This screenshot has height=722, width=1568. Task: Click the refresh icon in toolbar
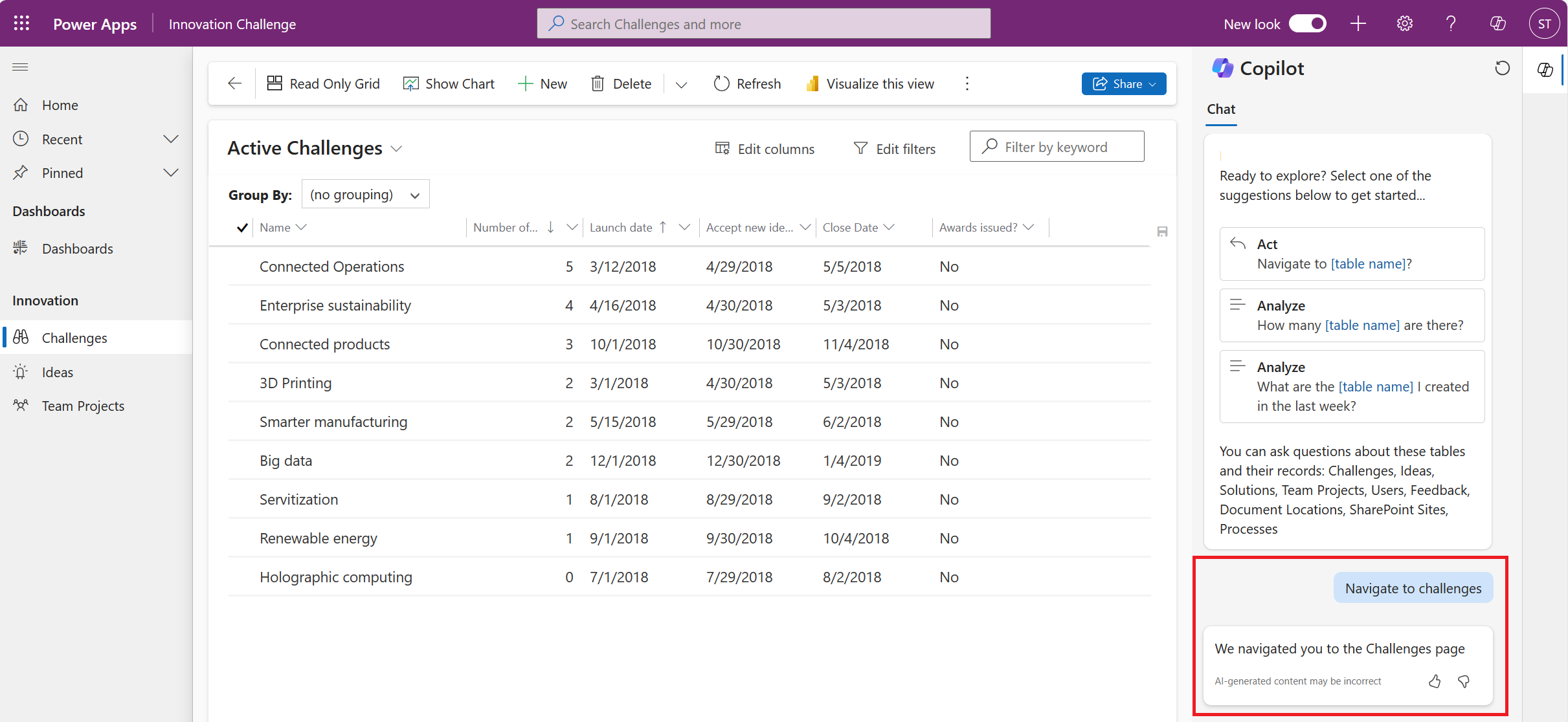[x=721, y=83]
